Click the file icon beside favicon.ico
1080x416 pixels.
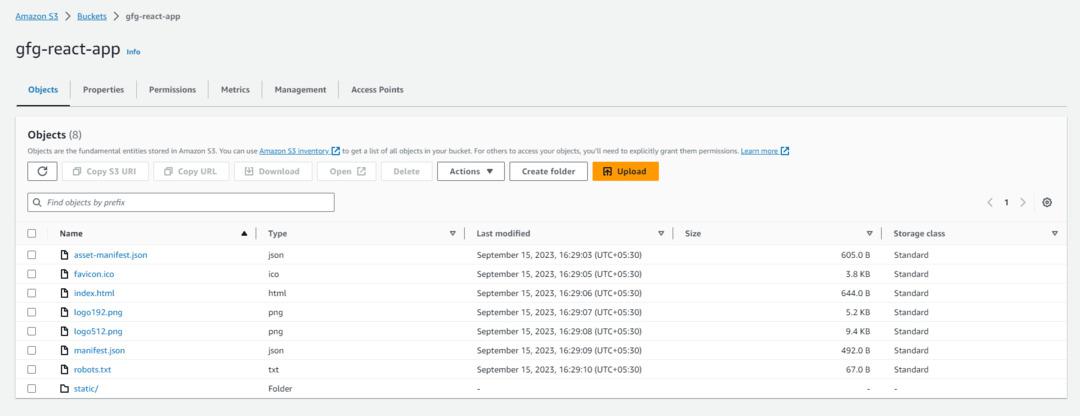[64, 274]
